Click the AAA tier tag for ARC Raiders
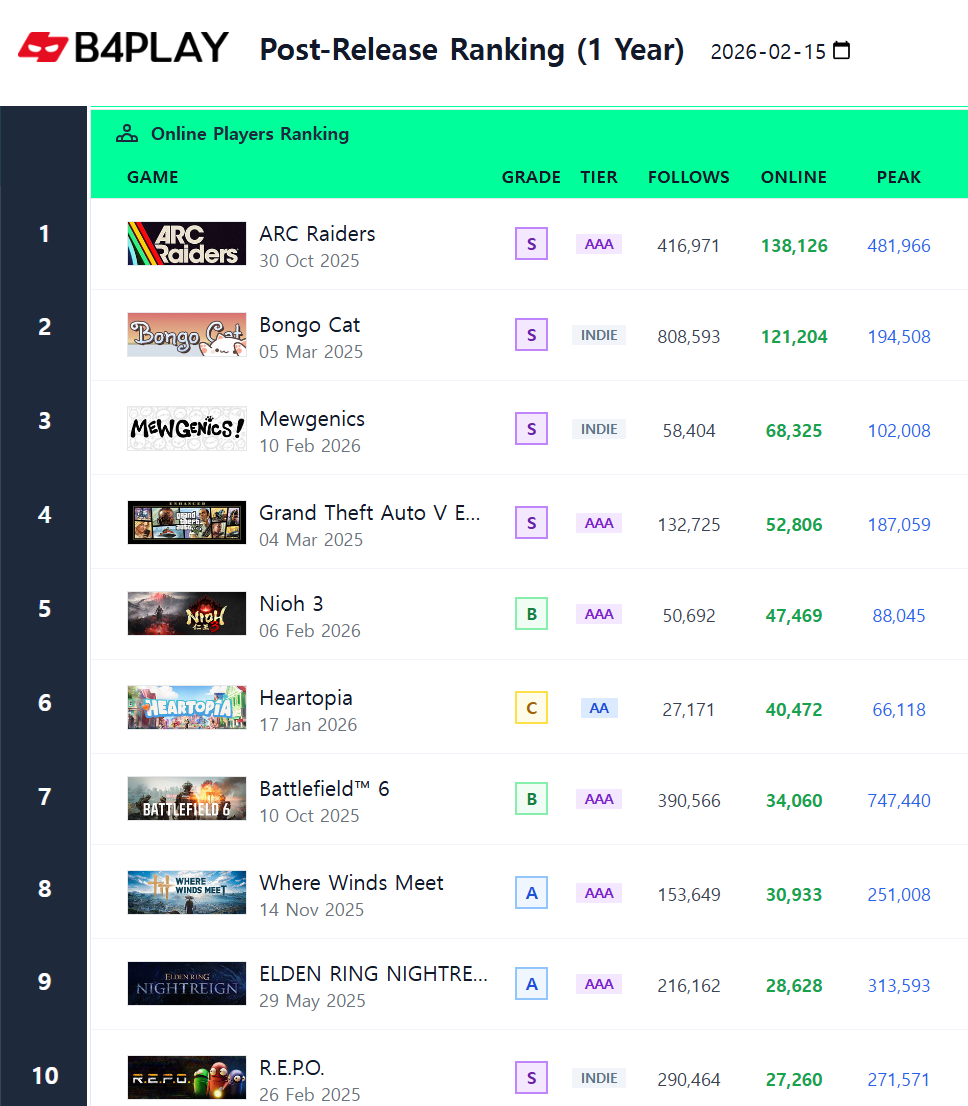Screen dimensions: 968x1106 coord(599,244)
